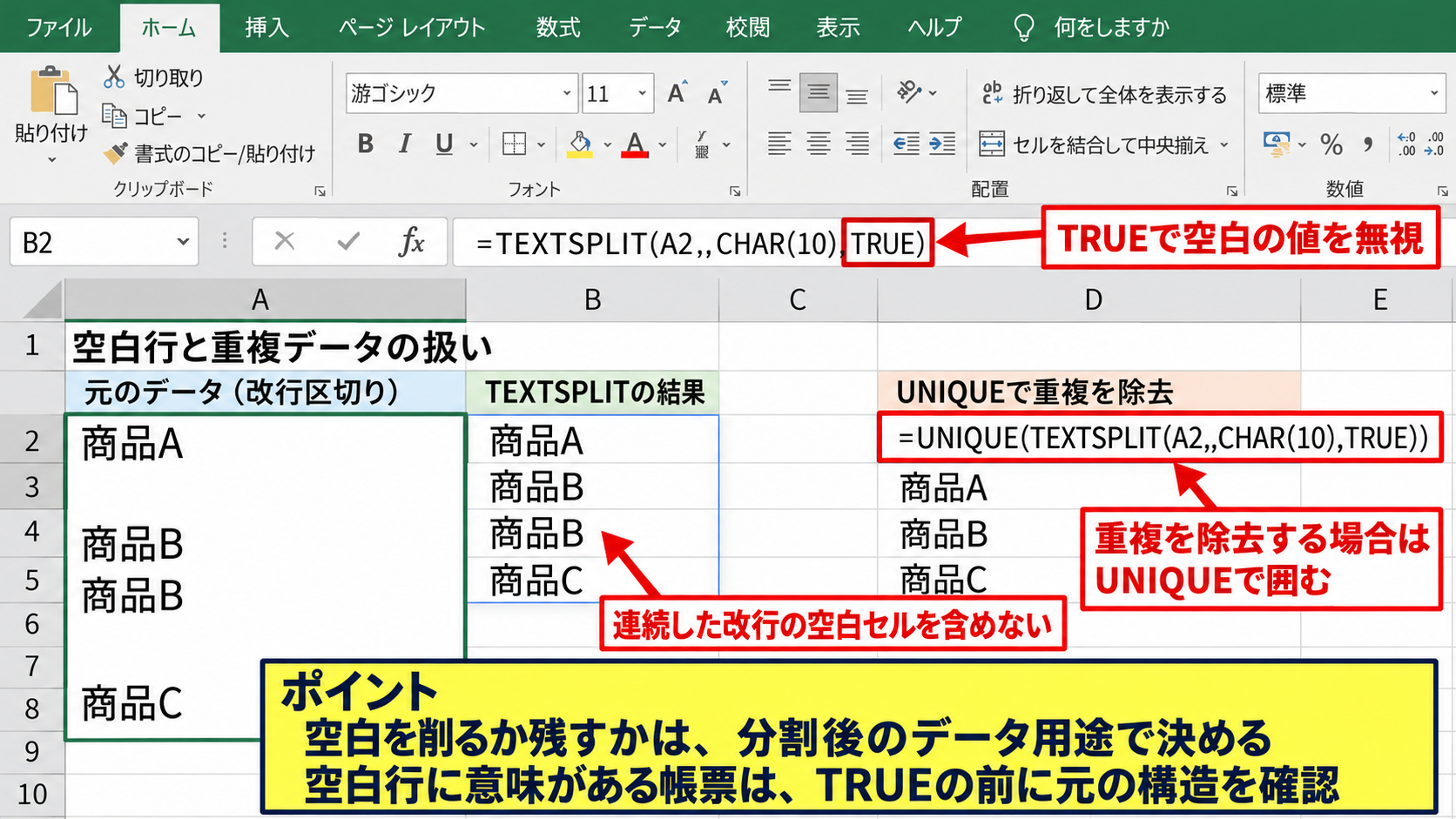The height and width of the screenshot is (819, 1456).
Task: Toggle wrap text (折り返して全体を表示する)
Action: (x=1105, y=94)
